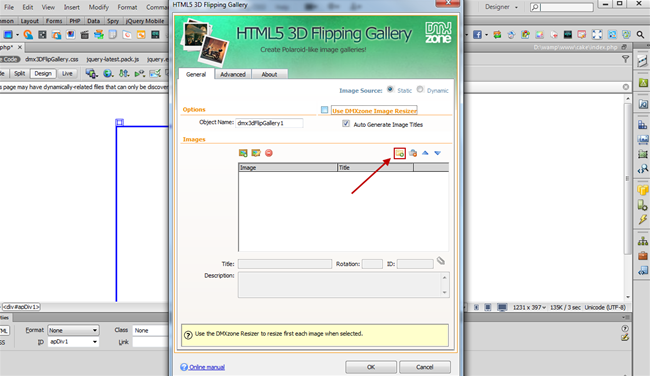This screenshot has height=376, width=650.
Task: Toggle Auto Generate Image Titles checkbox
Action: tap(346, 124)
